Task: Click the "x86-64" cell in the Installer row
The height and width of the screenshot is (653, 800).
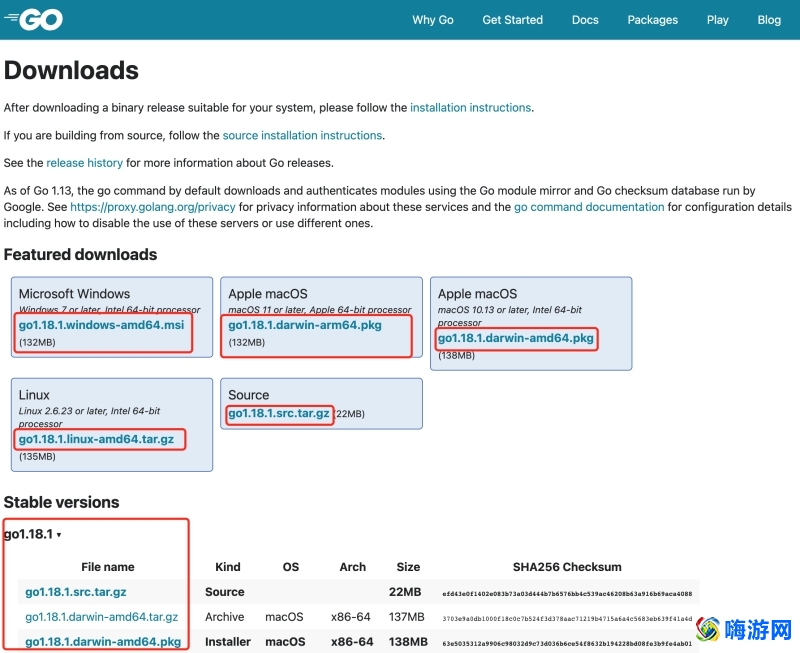Action: 352,642
